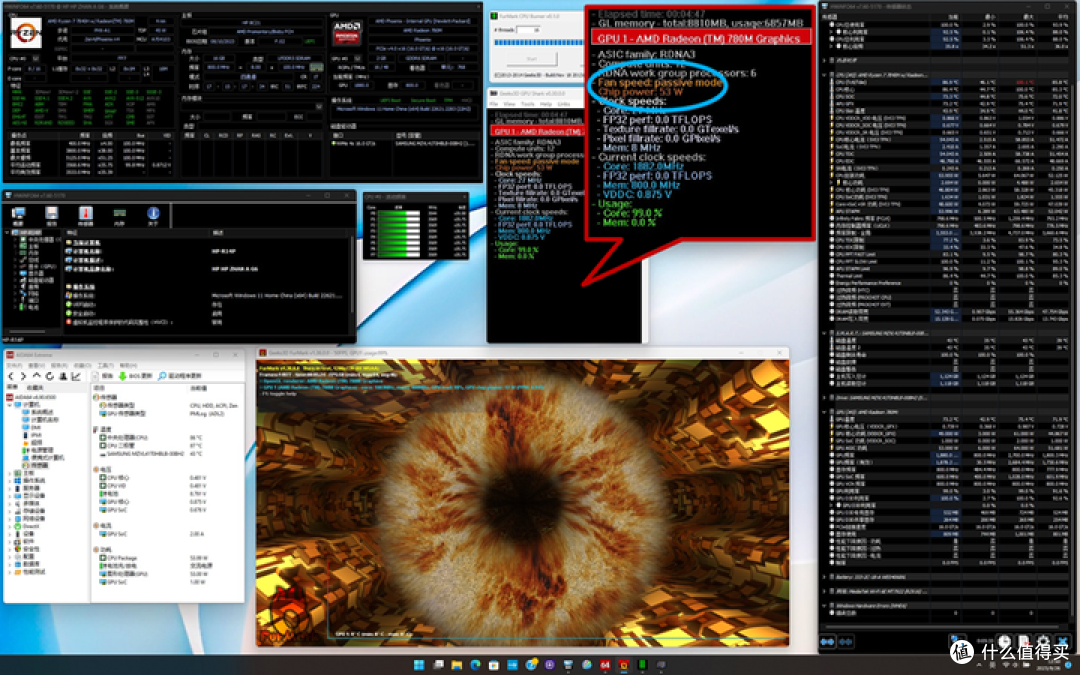Viewport: 1080px width, 675px height.
Task: Click the up-level arrow in the AIDA64 toolbar
Action: point(37,376)
